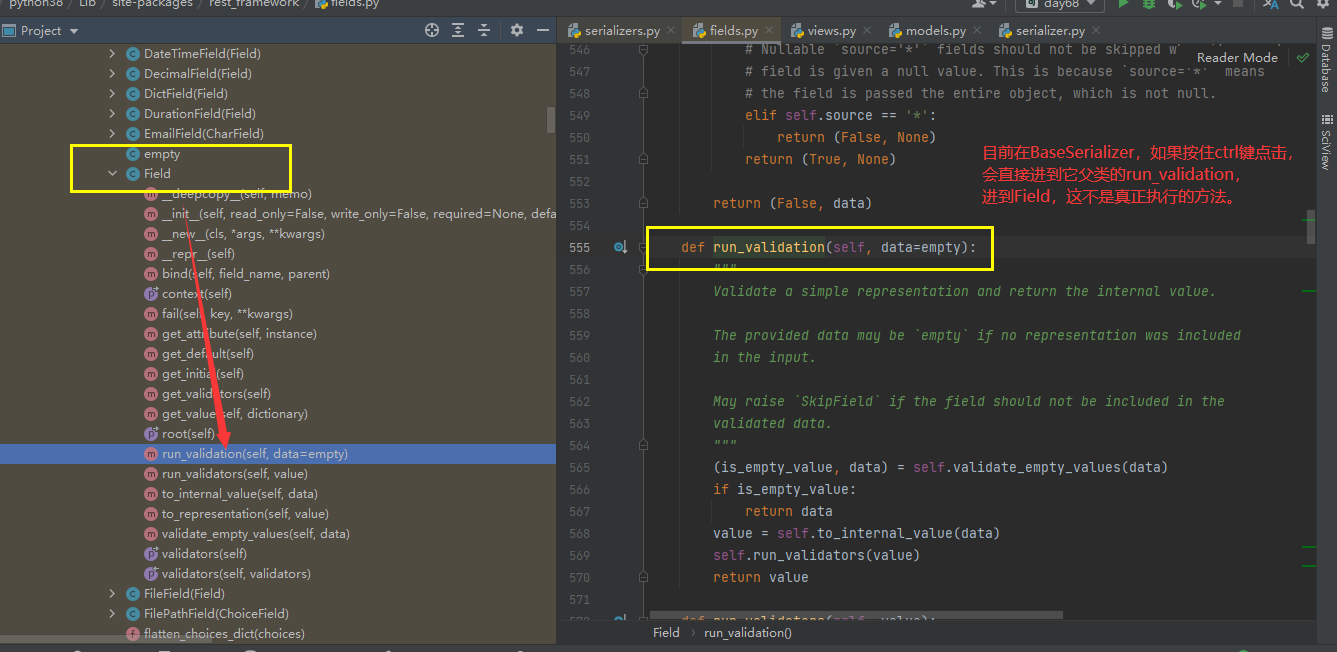Viewport: 1337px width, 652px height.
Task: Run the day68 configuration
Action: click(x=1123, y=5)
